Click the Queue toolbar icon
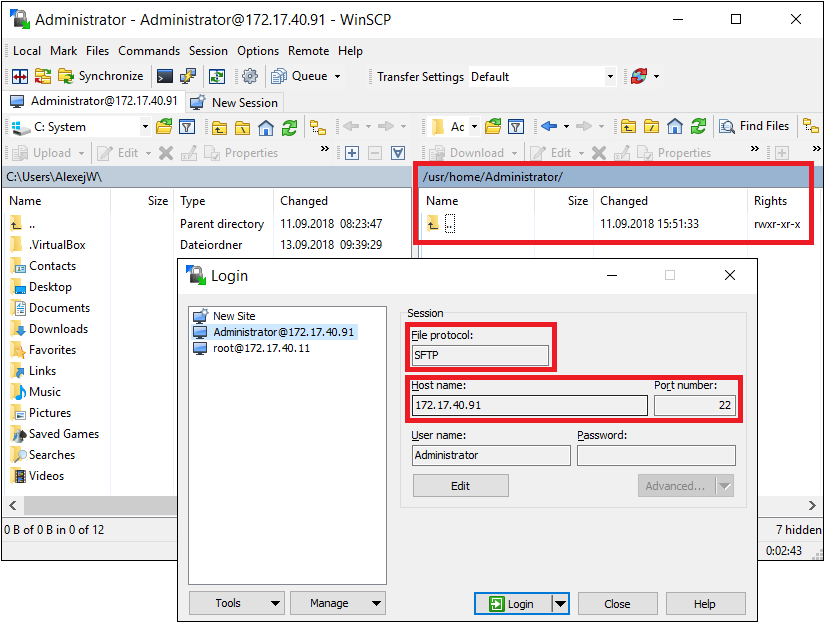The width and height of the screenshot is (825, 623). pyautogui.click(x=278, y=76)
